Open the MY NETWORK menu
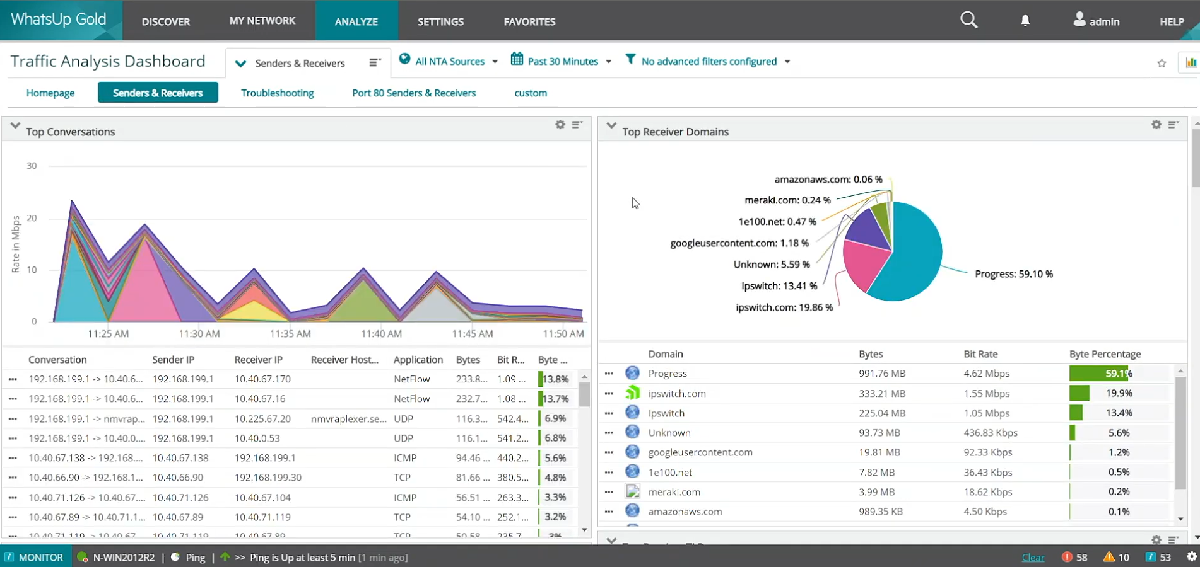The image size is (1200, 567). click(262, 21)
